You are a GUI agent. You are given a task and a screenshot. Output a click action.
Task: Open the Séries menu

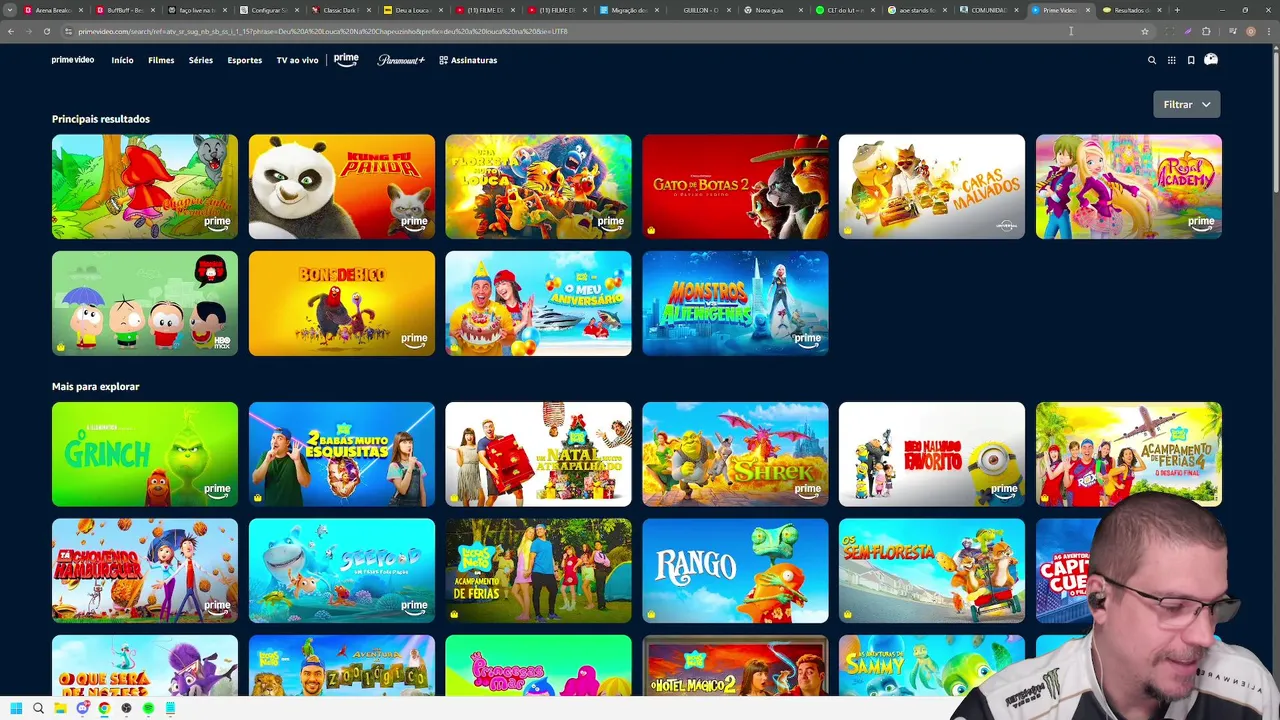[x=201, y=60]
